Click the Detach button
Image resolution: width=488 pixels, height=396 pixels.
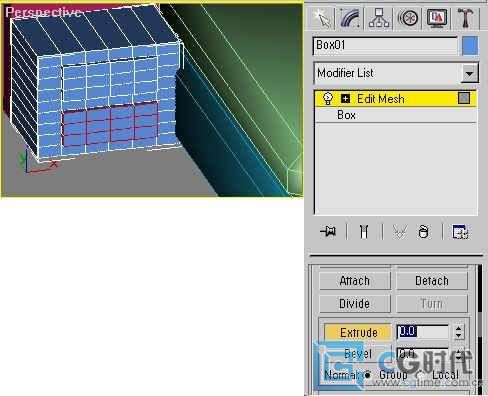click(x=432, y=281)
